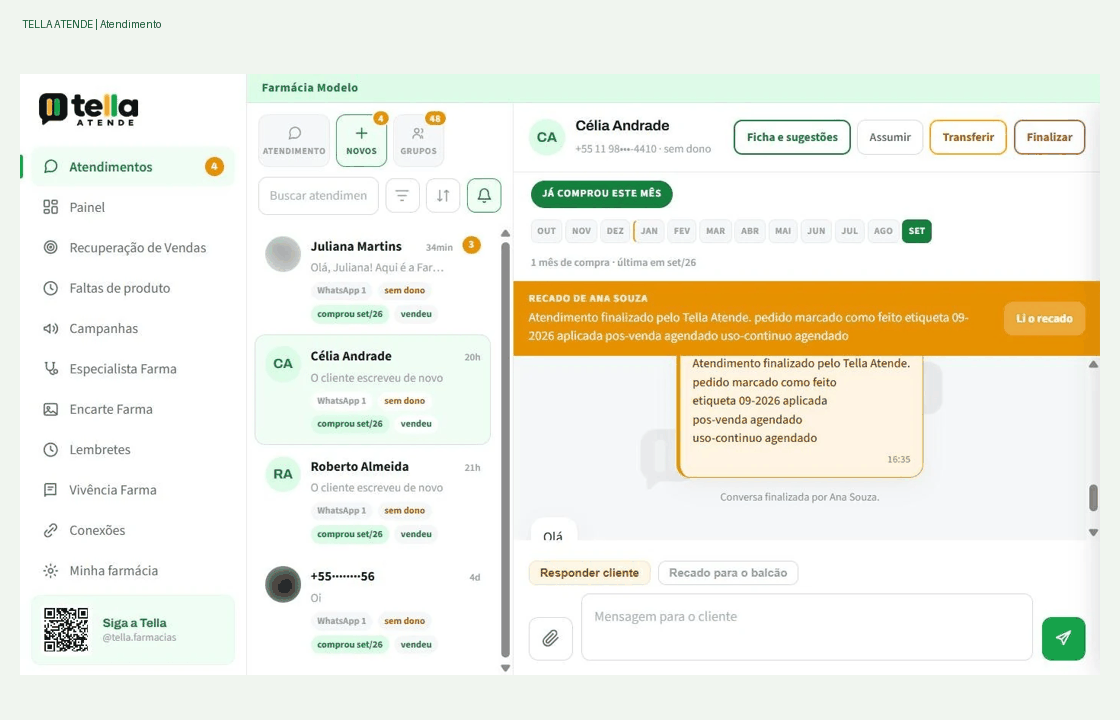
Task: Click the Encarte Farma image icon
Action: 51,409
